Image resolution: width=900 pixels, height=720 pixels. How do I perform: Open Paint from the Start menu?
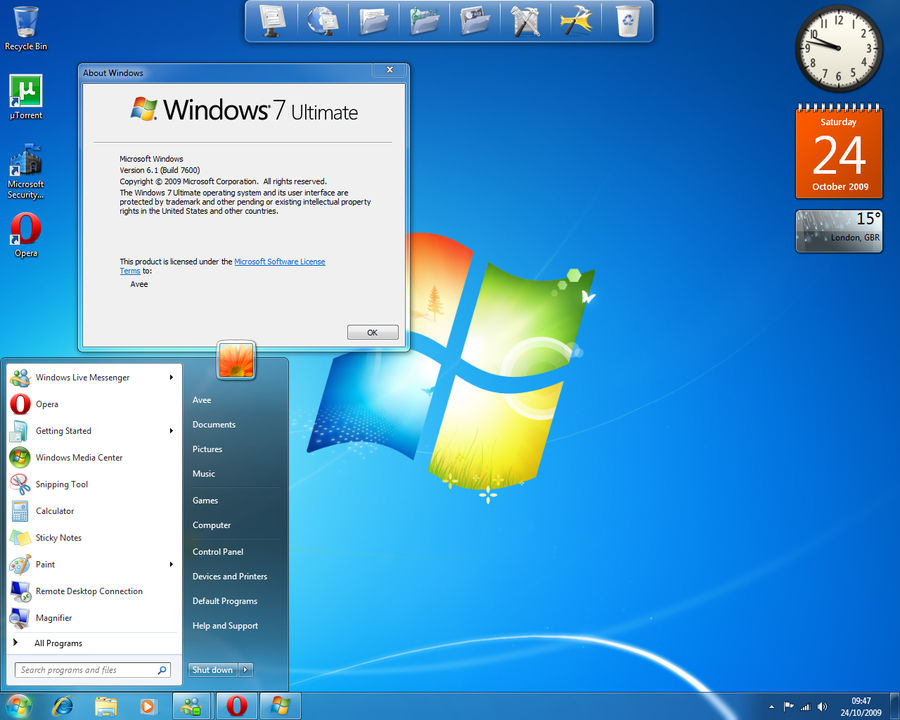[94, 564]
